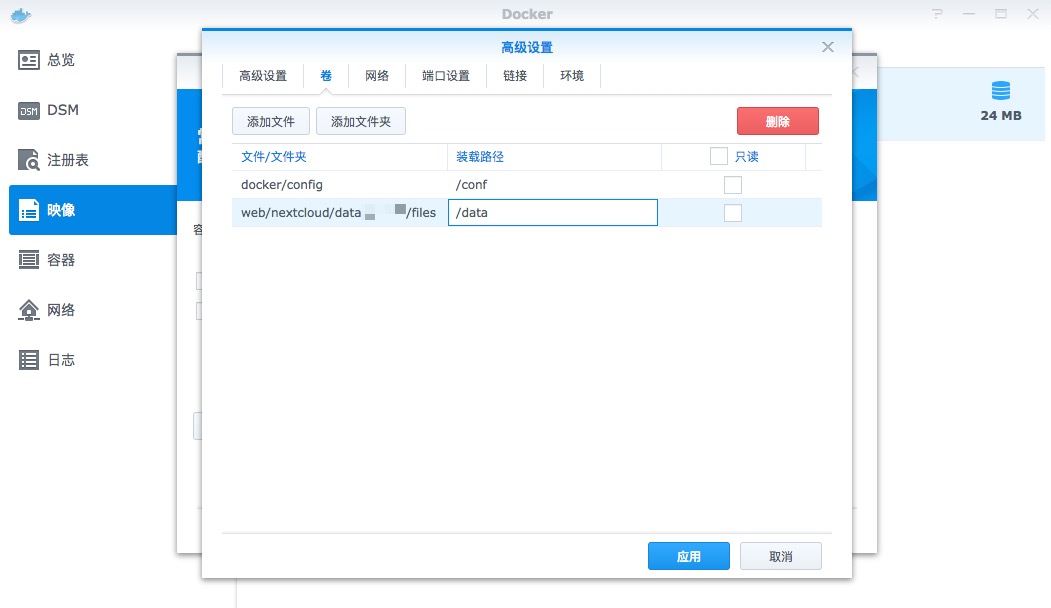Click the 添加文件夹 button
Screen dimensions: 1051x608
tap(360, 122)
